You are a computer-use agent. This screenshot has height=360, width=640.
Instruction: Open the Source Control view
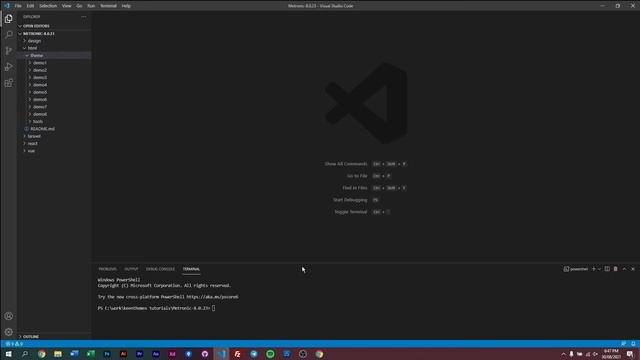[9, 51]
